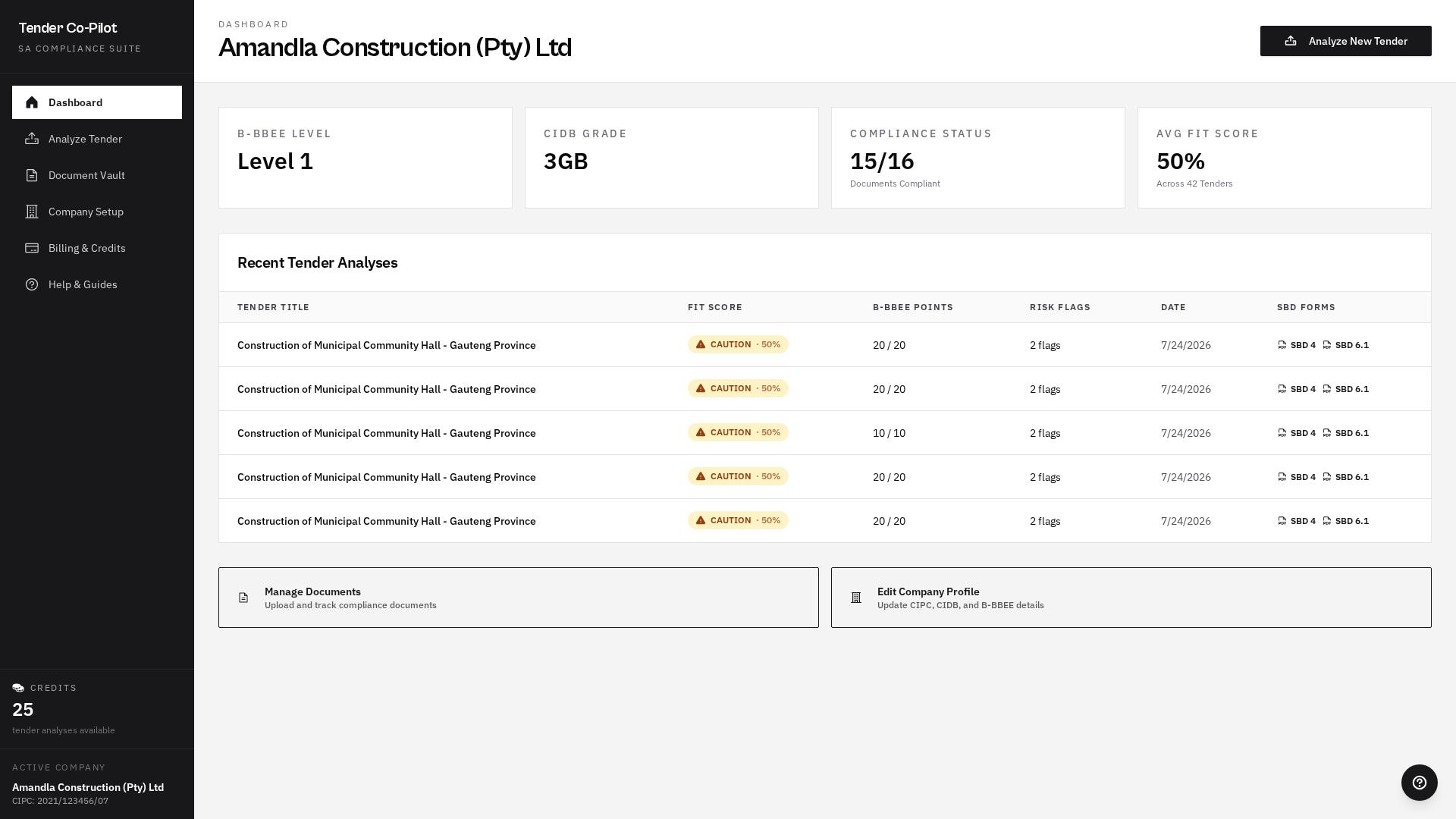Click "CIPC: 2021/123456/07" in the sidebar footer
The height and width of the screenshot is (819, 1456).
tap(60, 801)
